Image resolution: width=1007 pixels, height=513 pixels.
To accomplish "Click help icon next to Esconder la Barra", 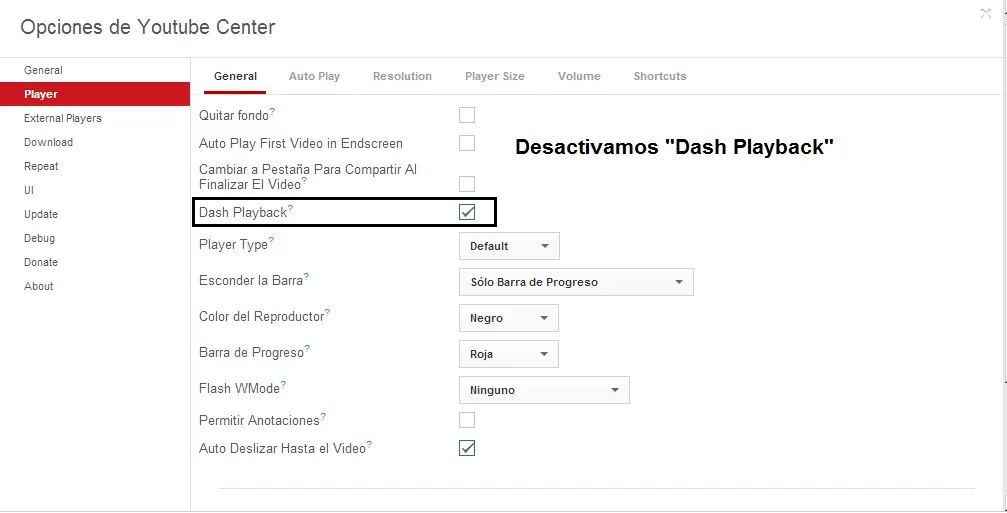I will coord(306,277).
